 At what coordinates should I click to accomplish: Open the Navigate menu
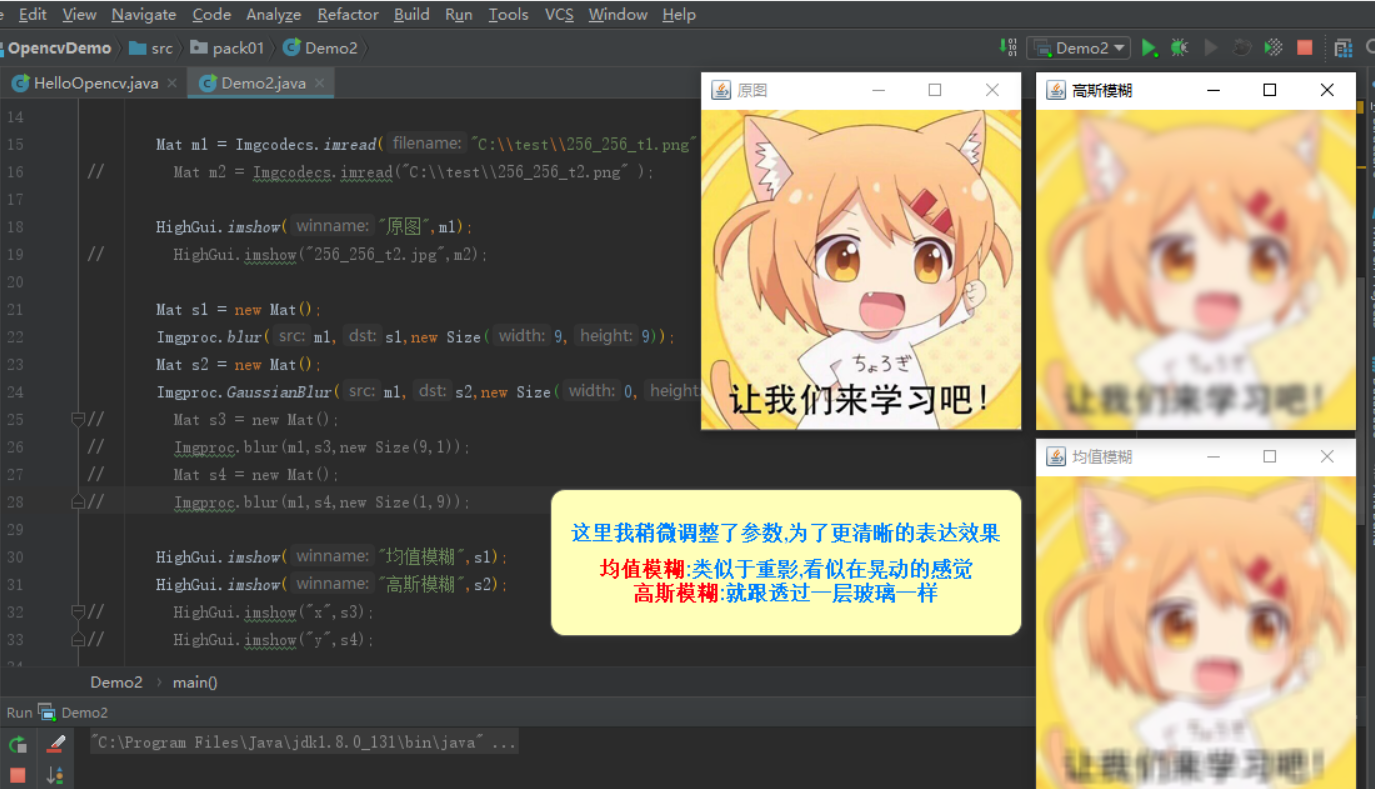tap(144, 14)
